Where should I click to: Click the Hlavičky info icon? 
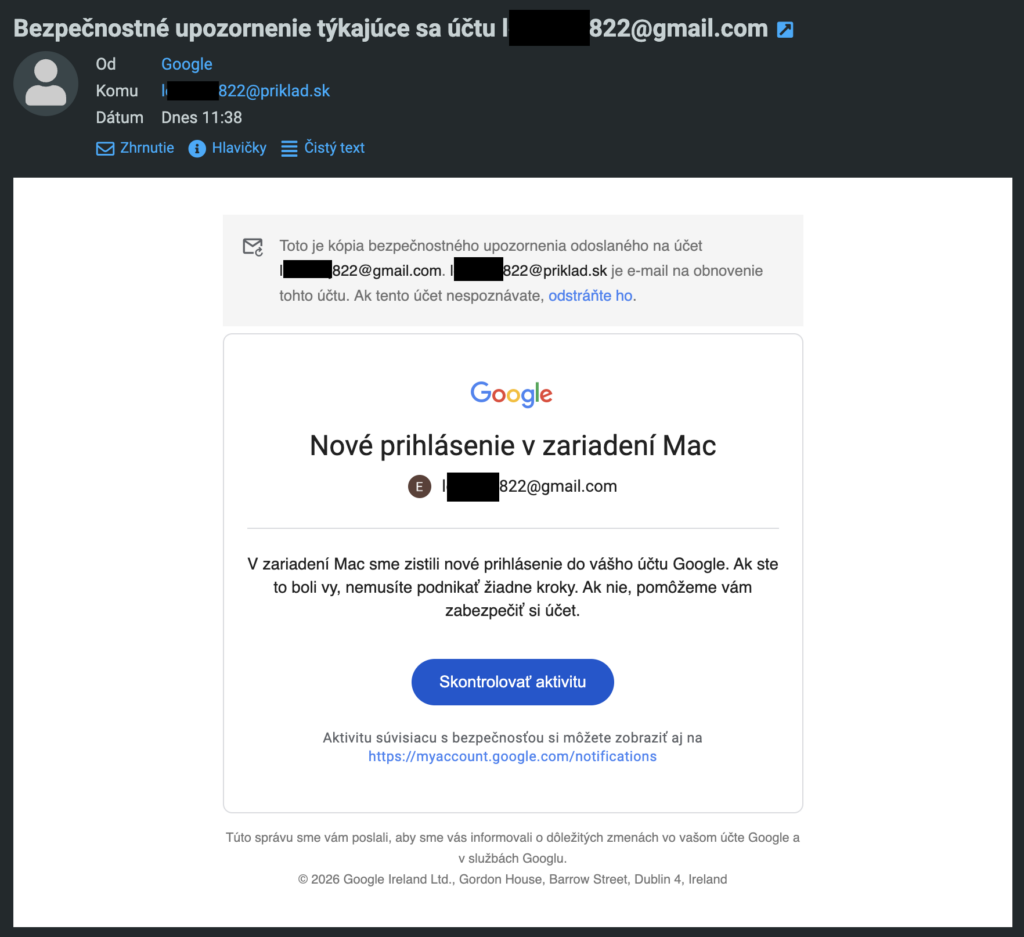(x=197, y=149)
